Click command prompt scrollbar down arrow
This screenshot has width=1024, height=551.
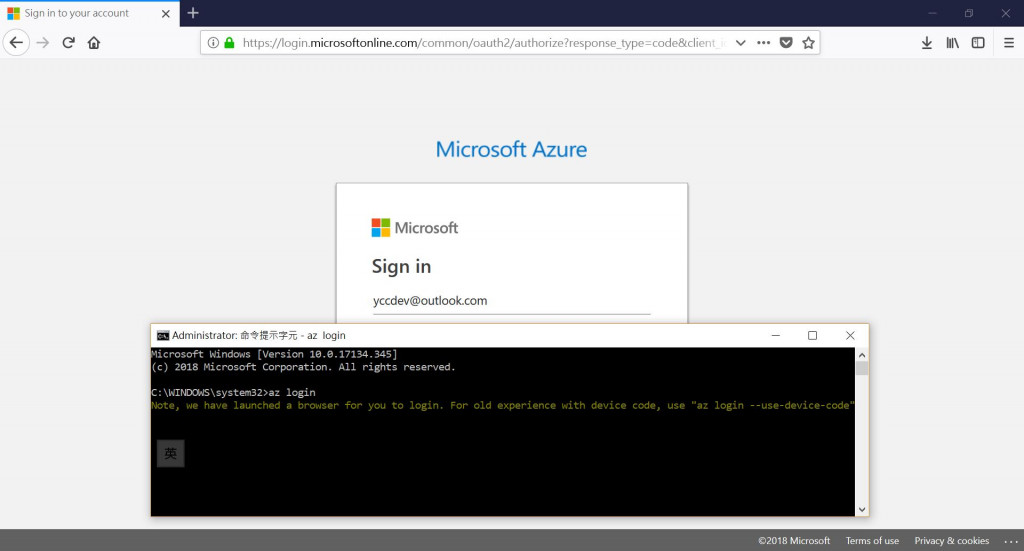[x=862, y=509]
